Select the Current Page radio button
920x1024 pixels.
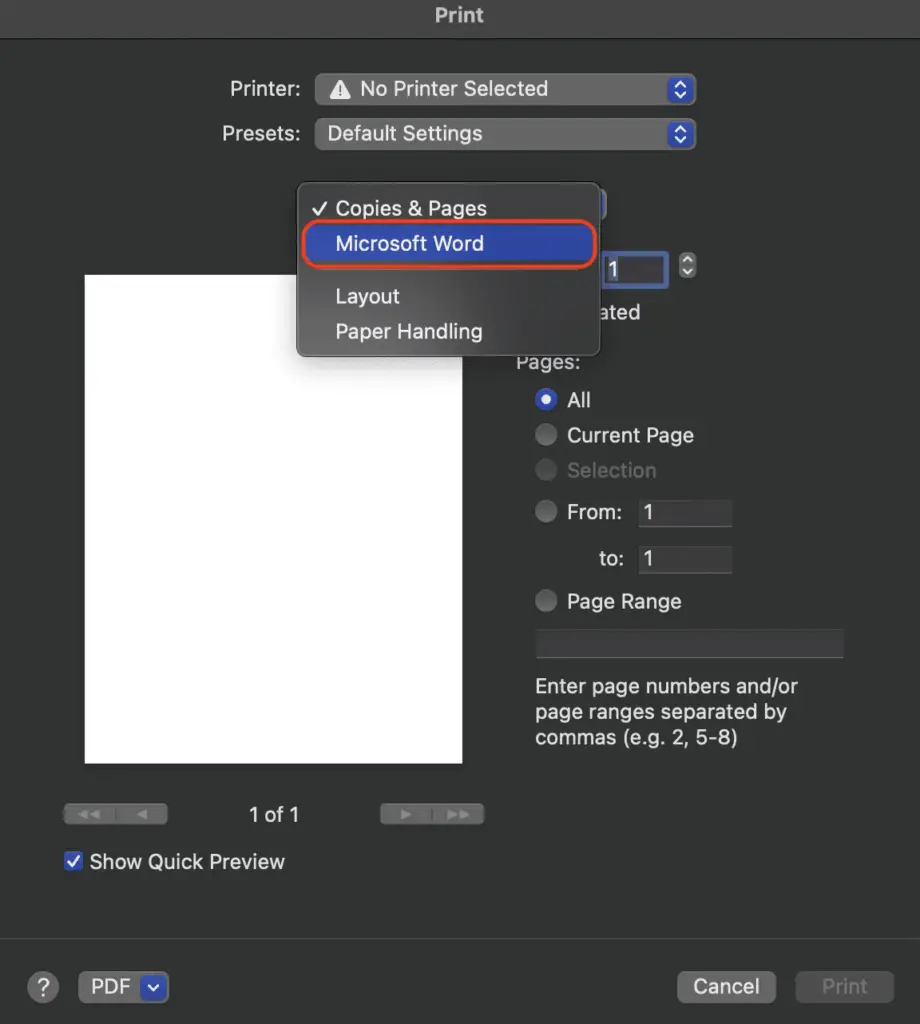(x=546, y=435)
